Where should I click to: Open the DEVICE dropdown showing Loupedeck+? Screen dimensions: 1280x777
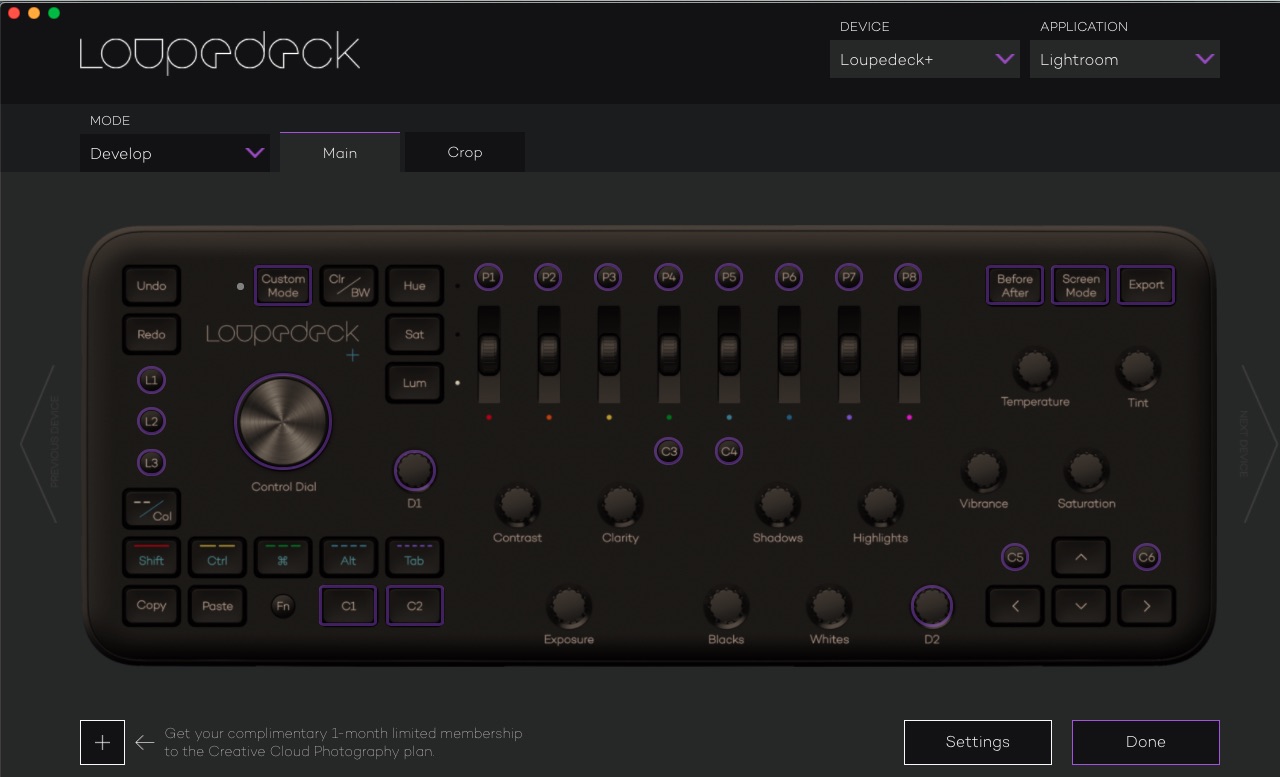coord(925,59)
